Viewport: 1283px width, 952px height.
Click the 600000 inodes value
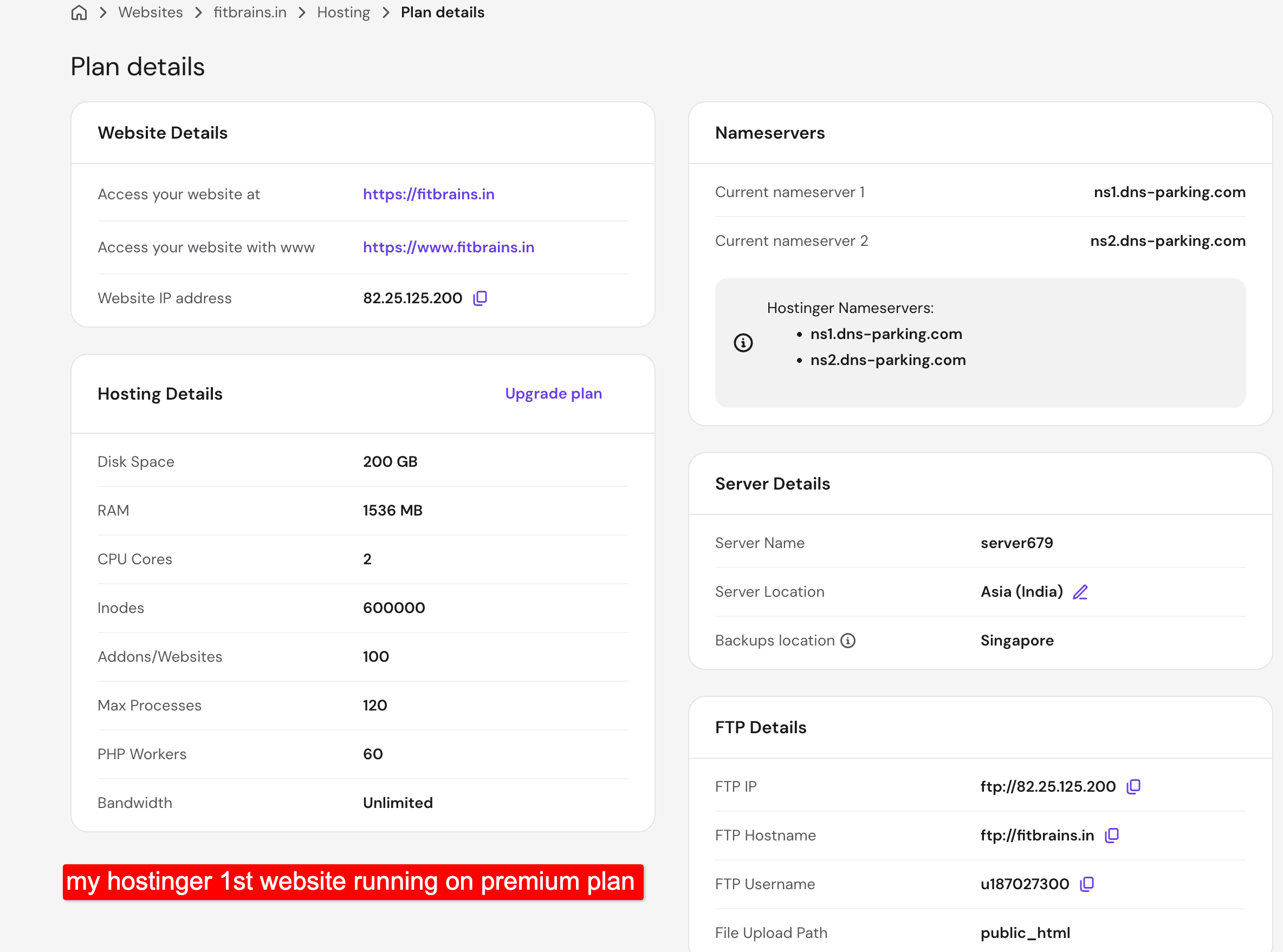coord(394,608)
